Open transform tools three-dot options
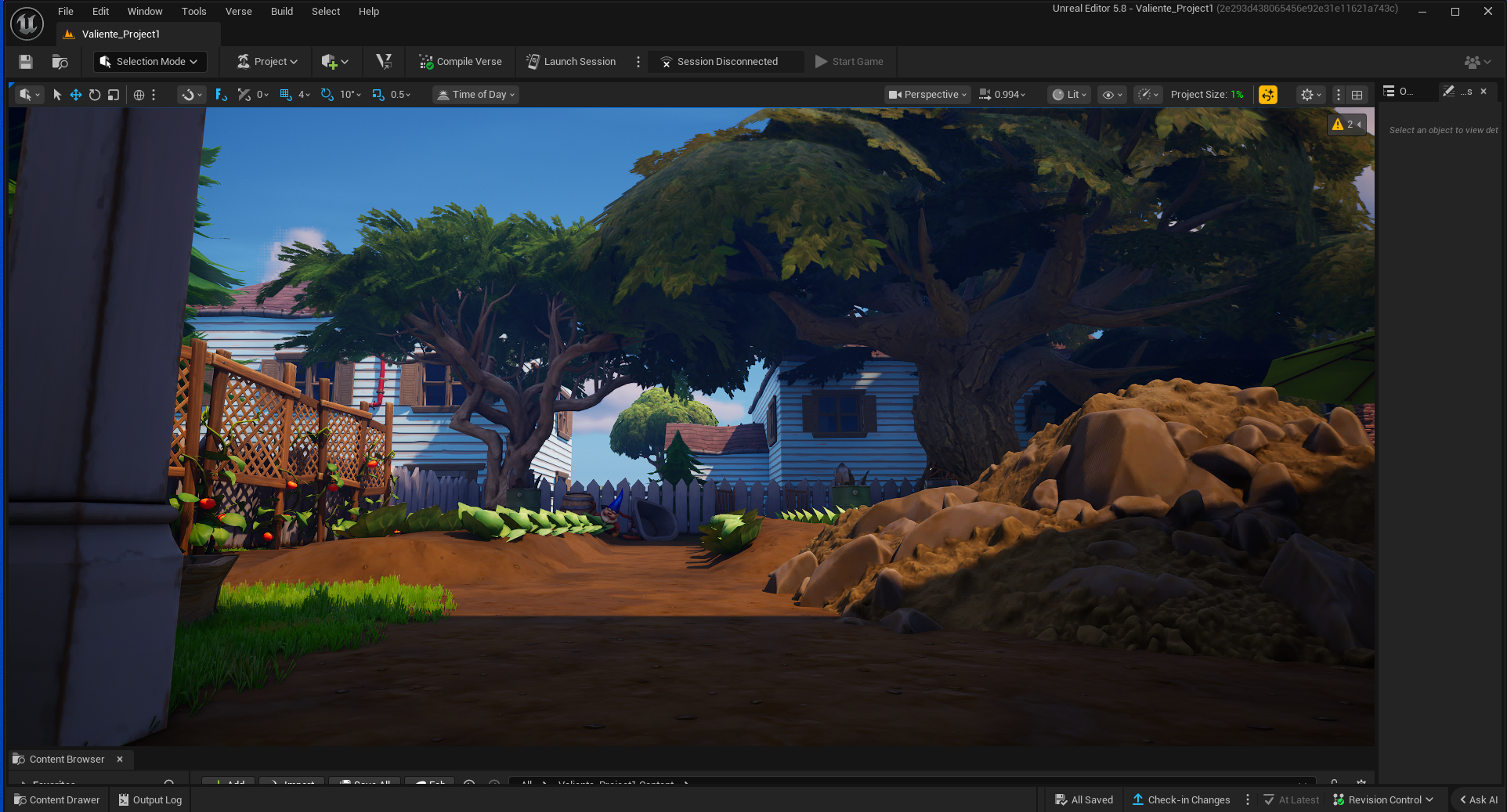 coord(154,95)
